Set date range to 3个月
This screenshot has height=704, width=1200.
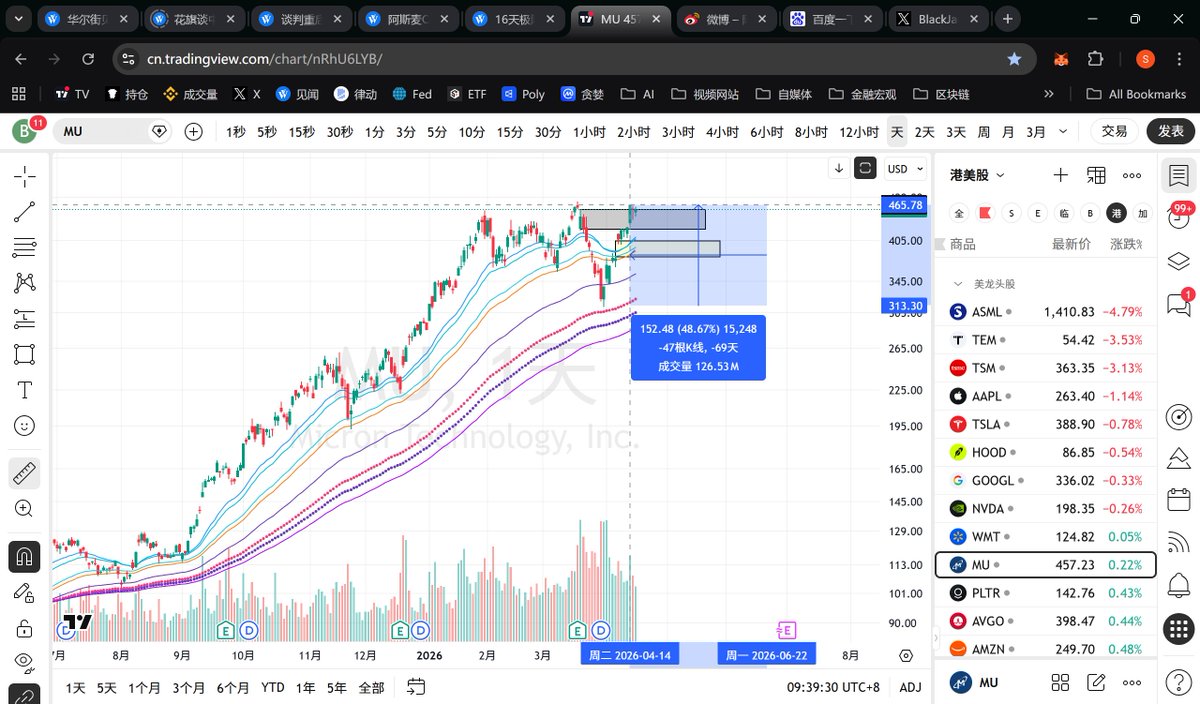188,687
